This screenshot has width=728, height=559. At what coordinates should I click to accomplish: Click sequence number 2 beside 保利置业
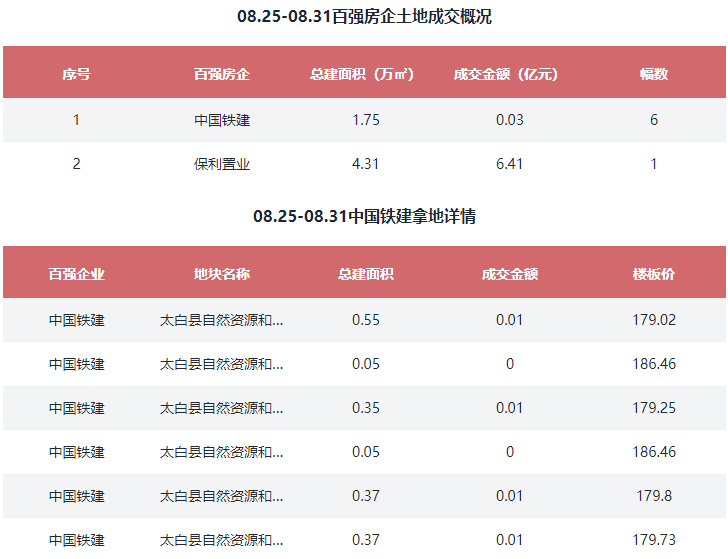point(77,164)
